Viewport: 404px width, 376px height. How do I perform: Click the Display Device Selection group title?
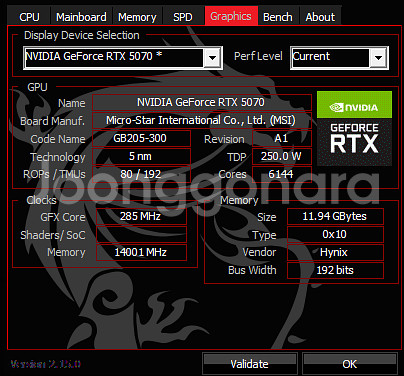coord(82,35)
